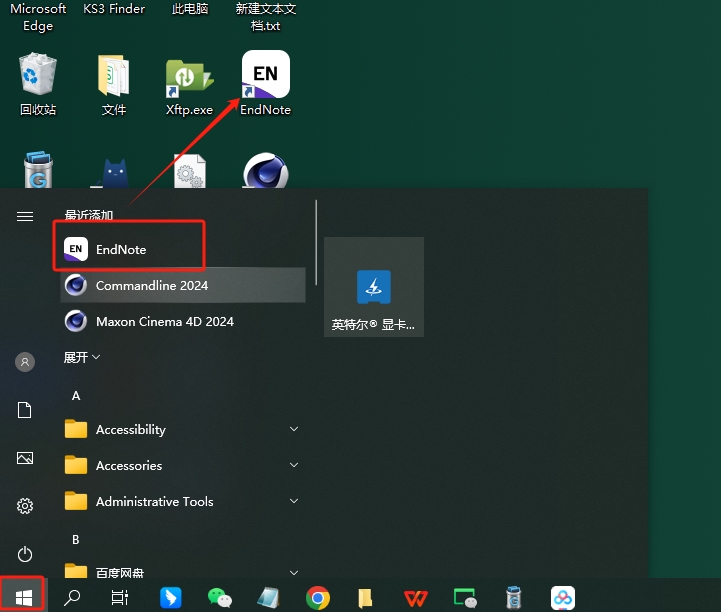Expand the Accessibility folder
Screen dimensions: 721x612
pyautogui.click(x=183, y=429)
